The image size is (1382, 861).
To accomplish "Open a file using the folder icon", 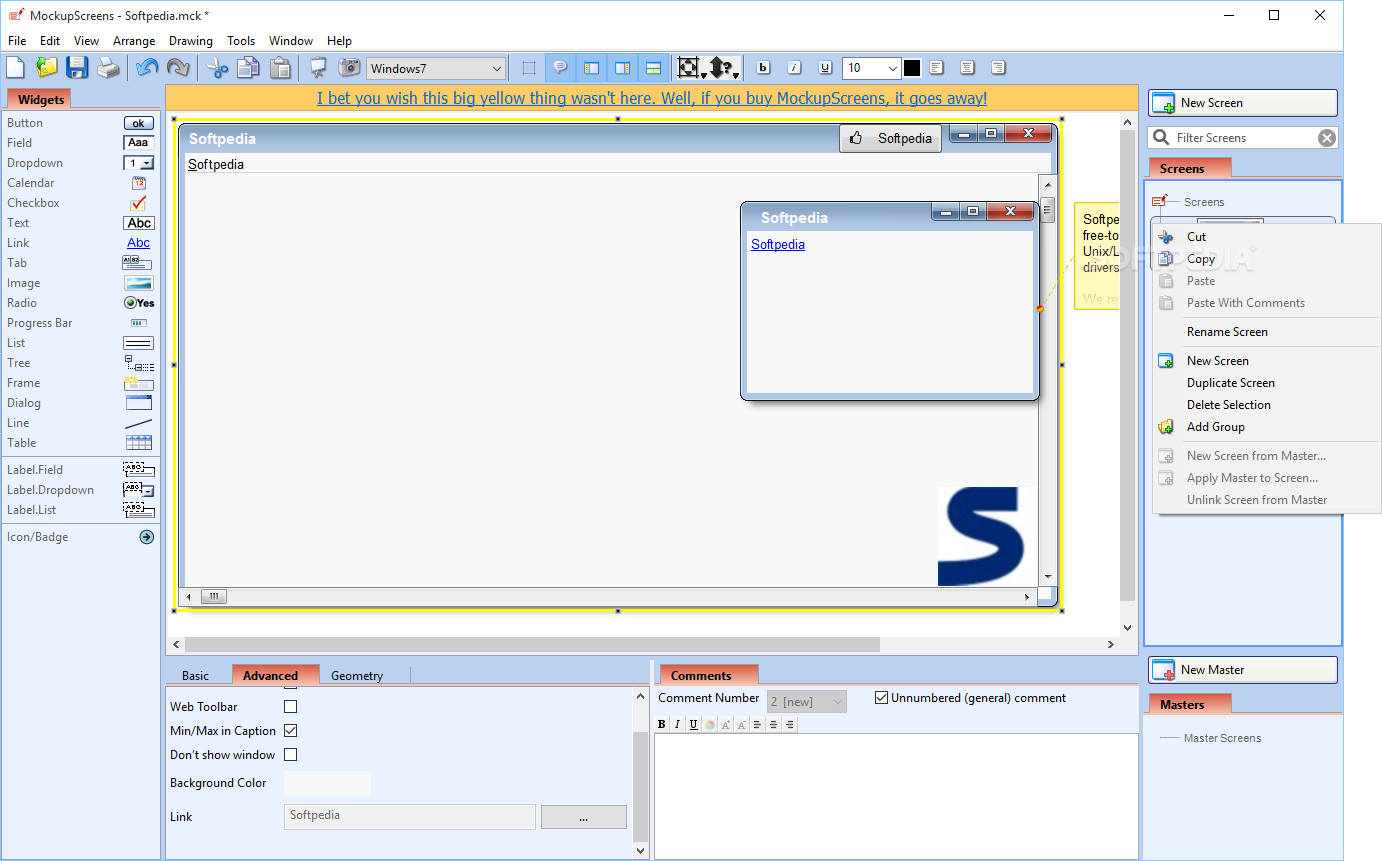I will coord(46,68).
